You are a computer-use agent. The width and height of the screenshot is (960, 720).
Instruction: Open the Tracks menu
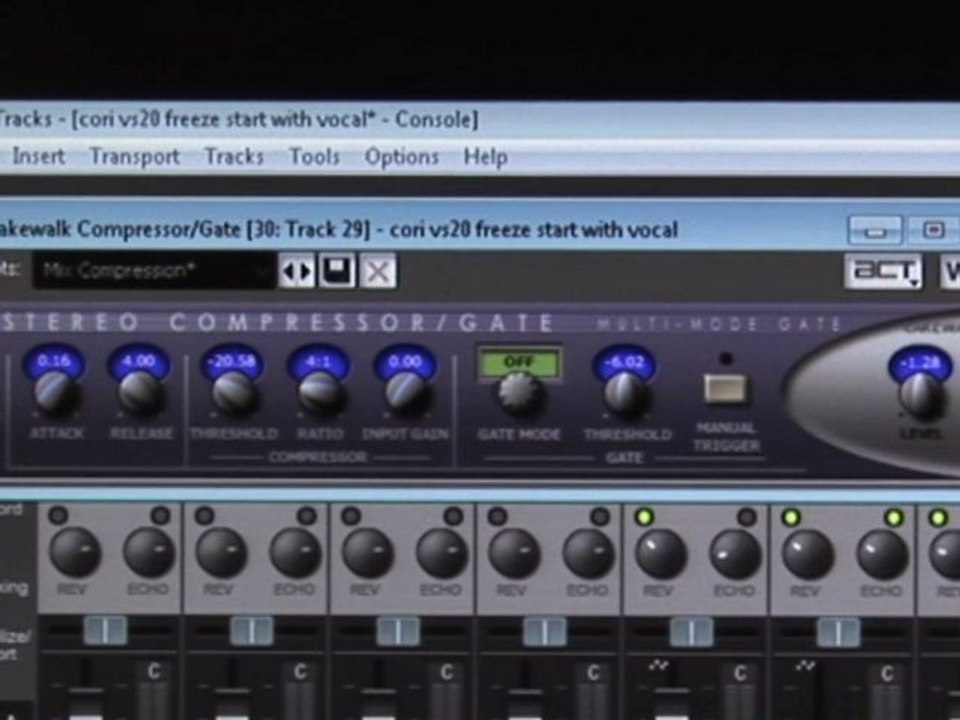pos(234,157)
